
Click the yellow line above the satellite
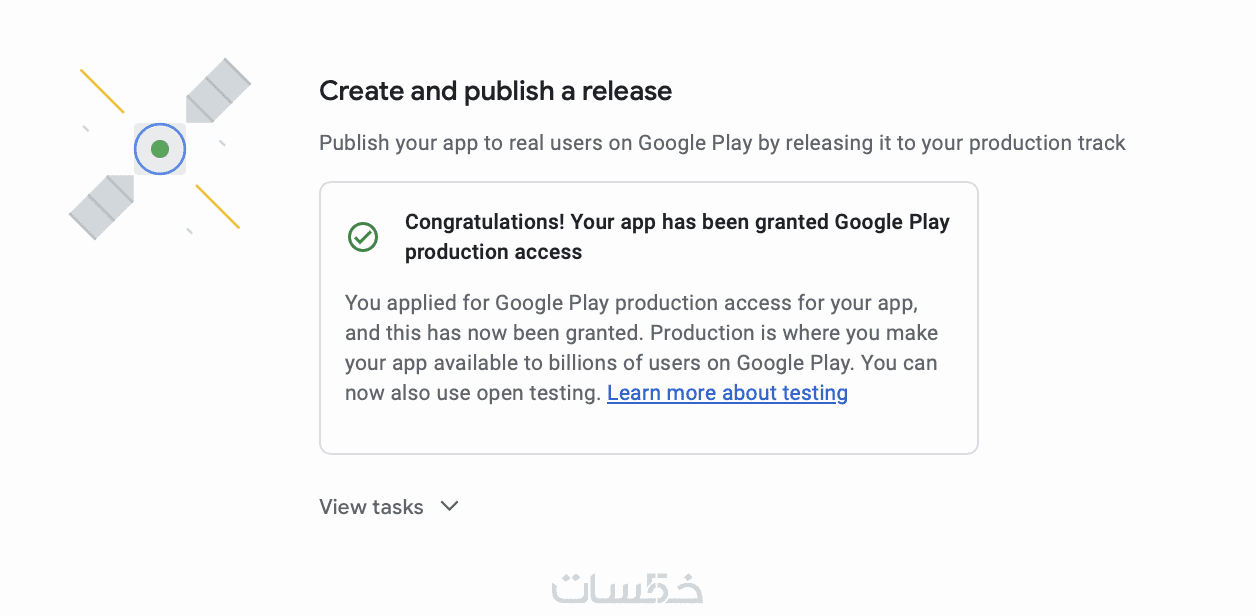[102, 91]
